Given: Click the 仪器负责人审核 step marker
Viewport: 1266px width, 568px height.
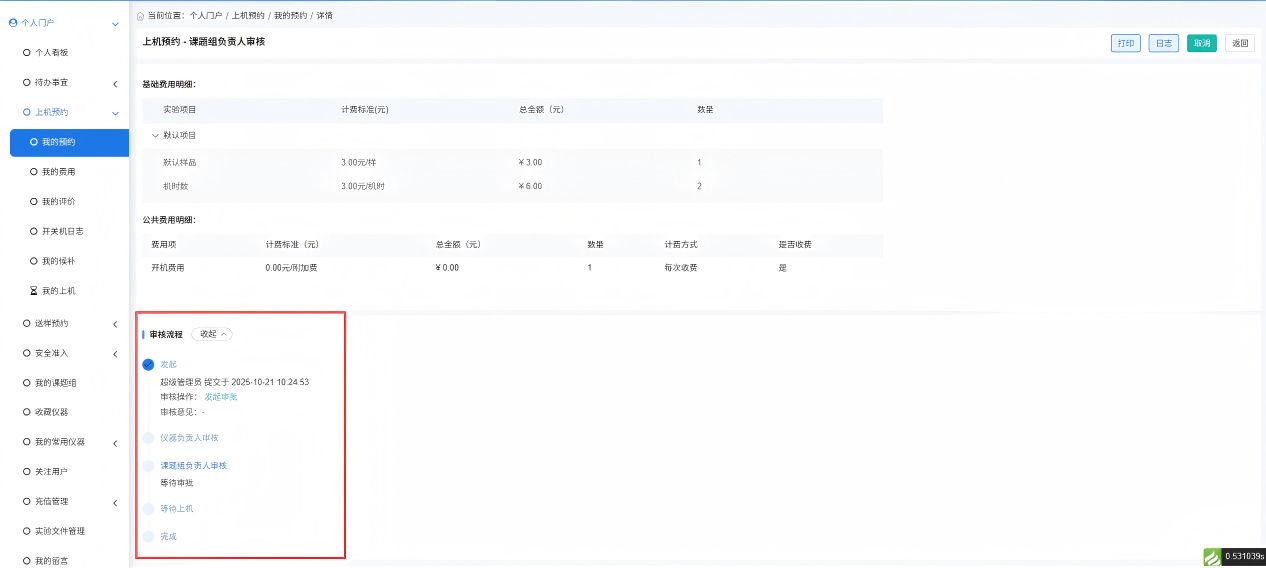Looking at the screenshot, I should tap(149, 438).
